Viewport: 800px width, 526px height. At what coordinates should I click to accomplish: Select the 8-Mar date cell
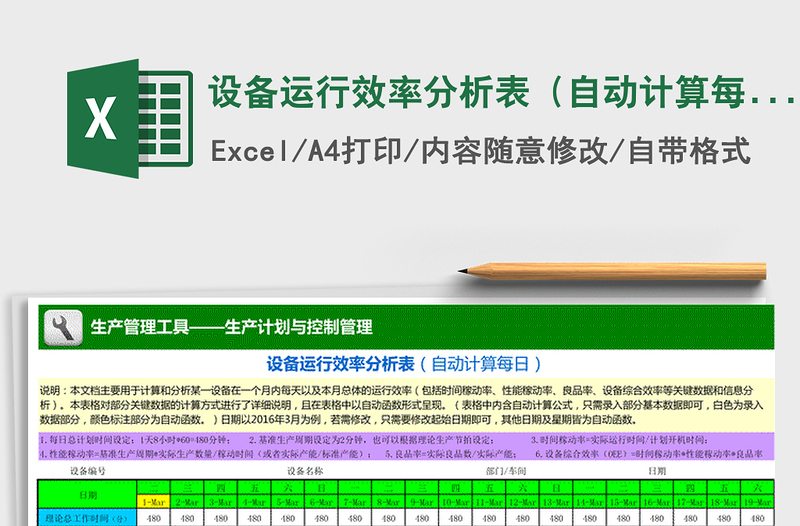(388, 503)
